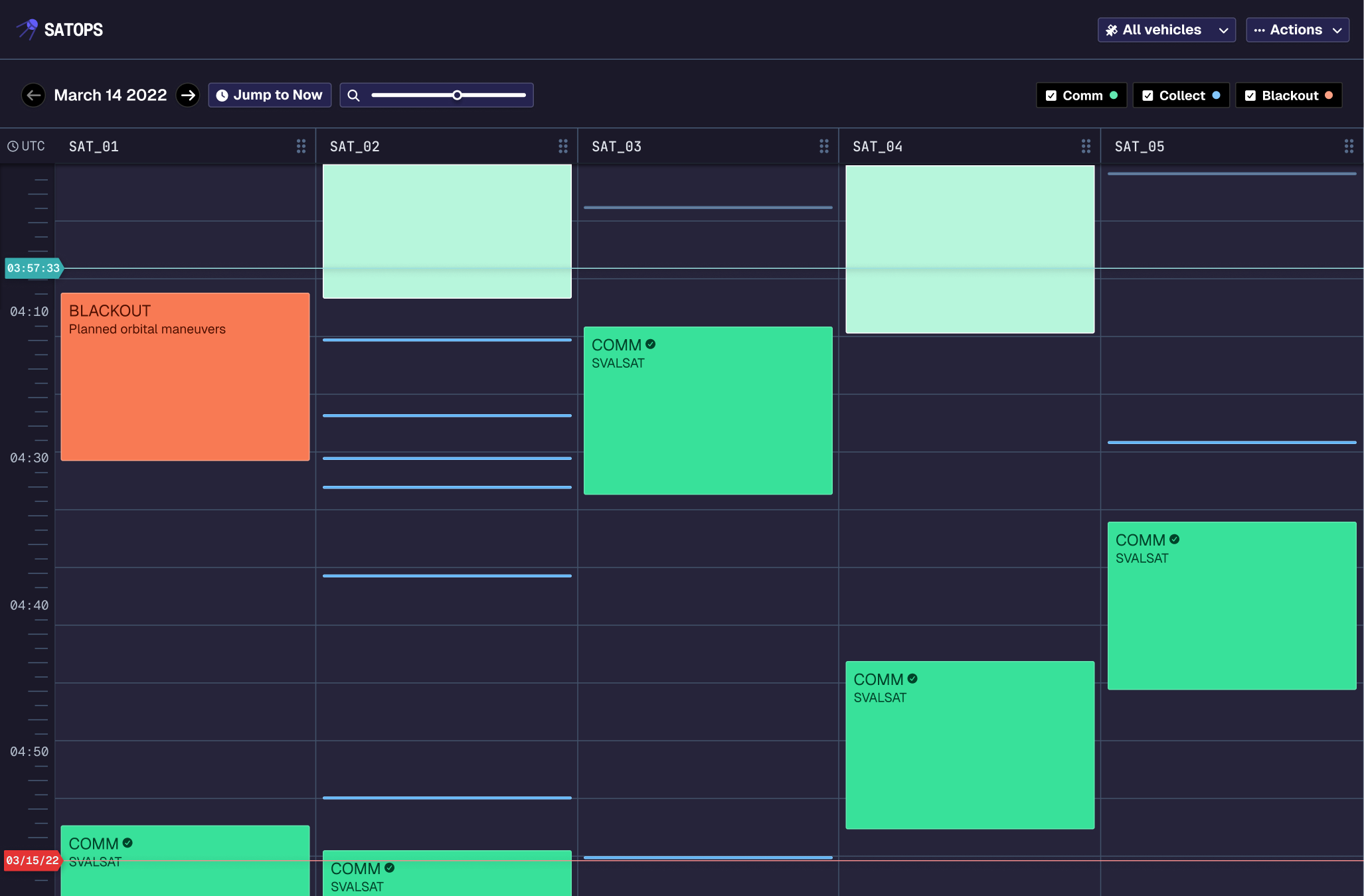Open the All vehicles dropdown
The width and height of the screenshot is (1364, 896).
tap(1166, 30)
